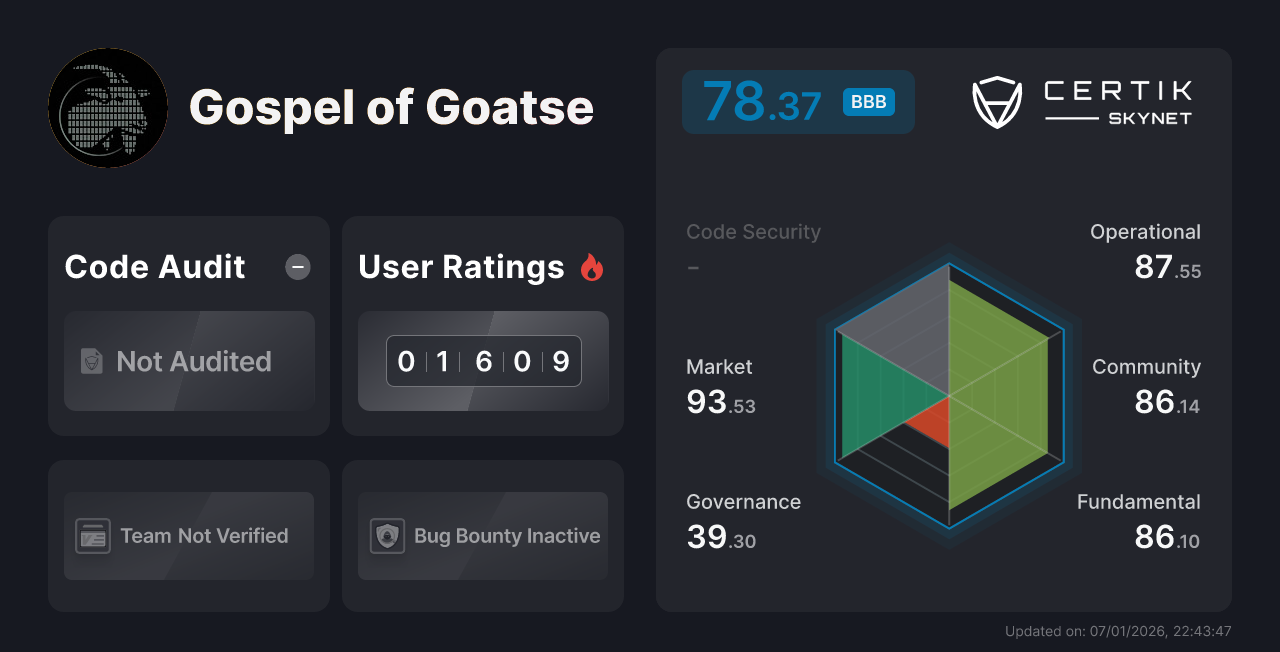Click the fire icon next to User Ratings

pyautogui.click(x=592, y=266)
